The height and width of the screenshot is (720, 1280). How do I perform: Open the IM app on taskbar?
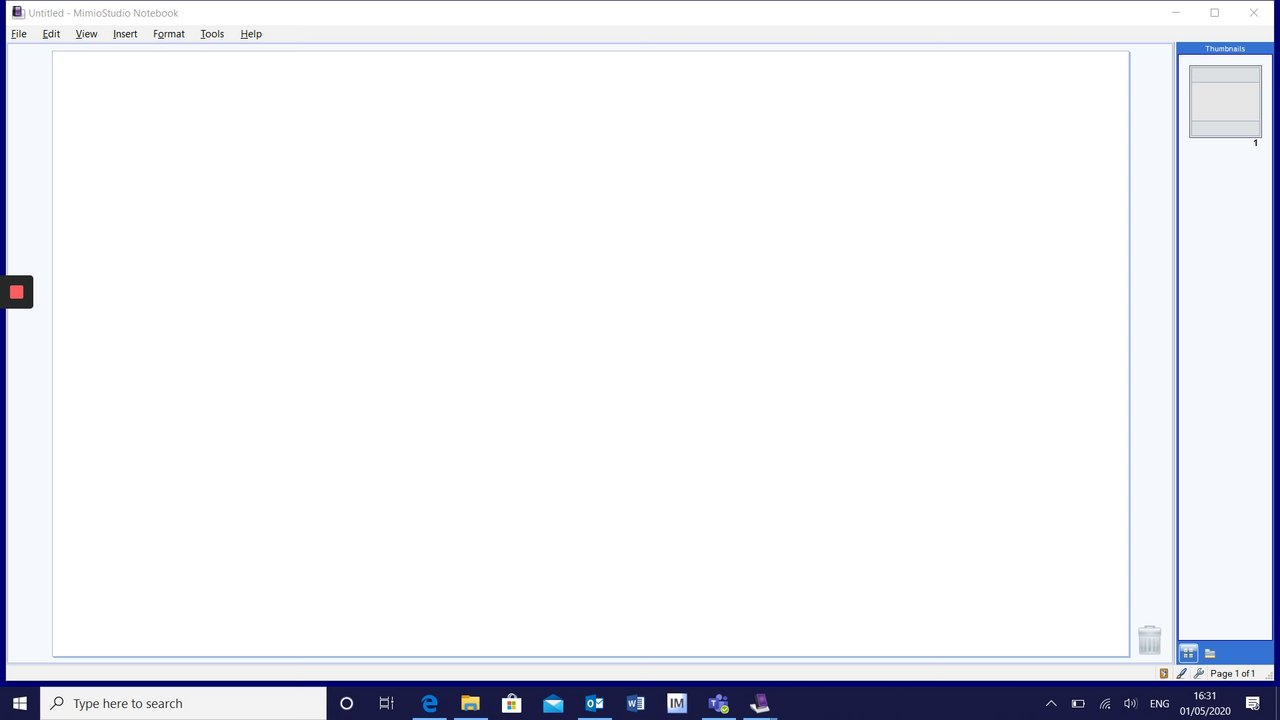[677, 703]
